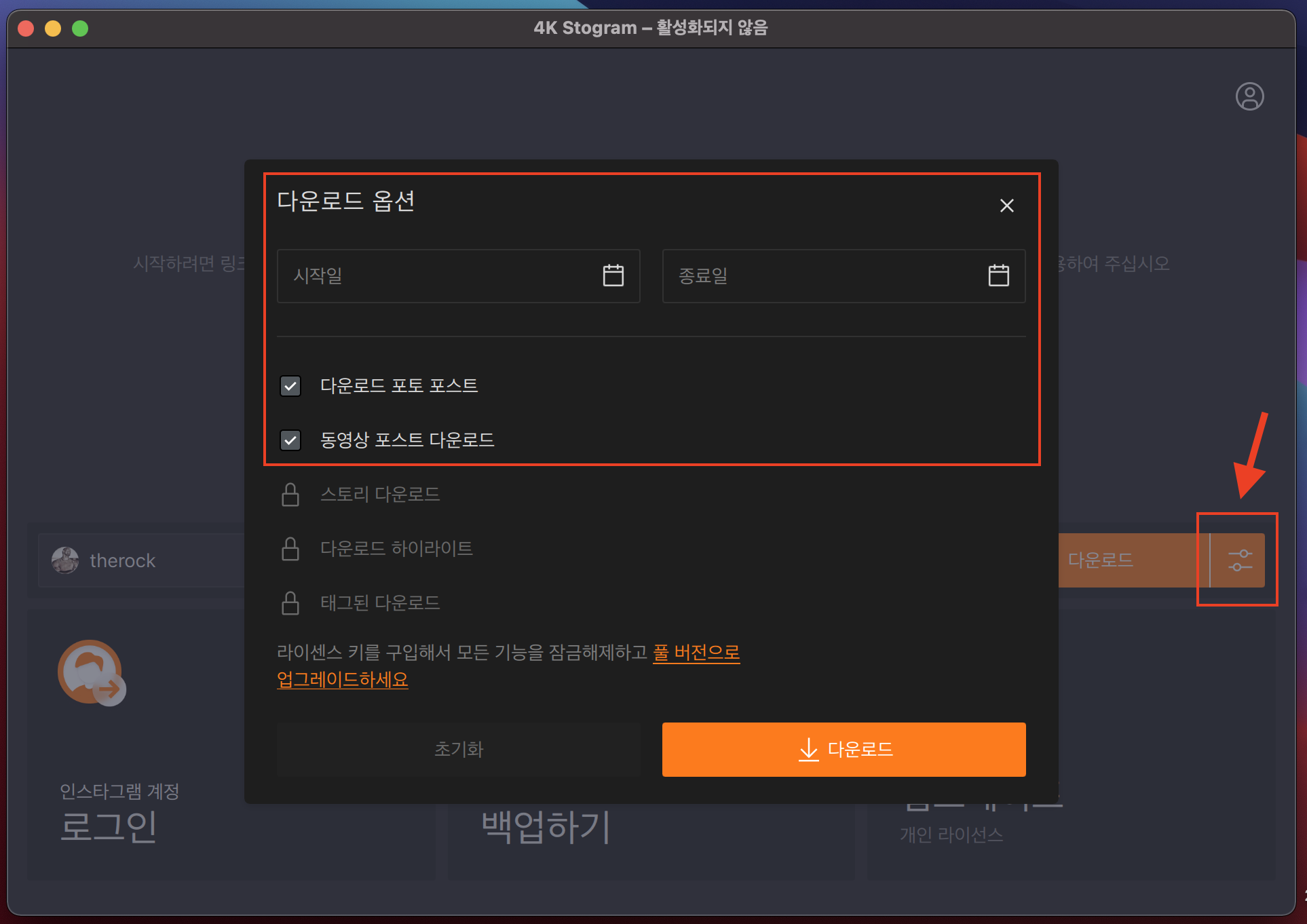
Task: Open the end date calendar picker icon
Action: 998,275
